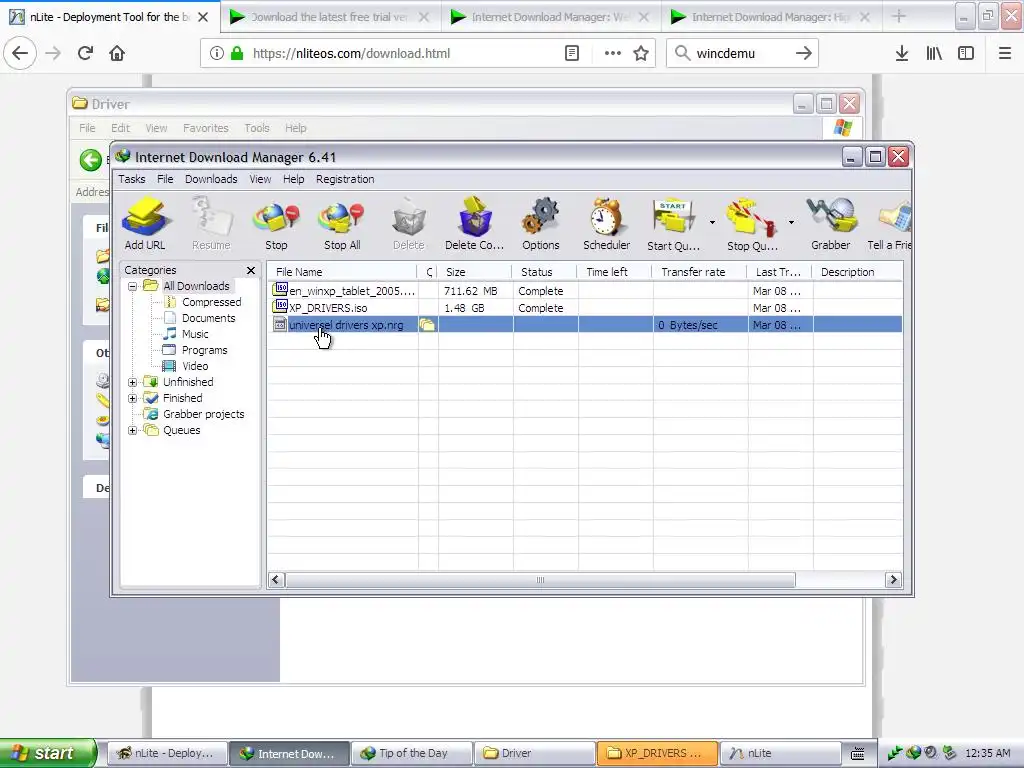
Task: Select the Video category
Action: [x=195, y=366]
